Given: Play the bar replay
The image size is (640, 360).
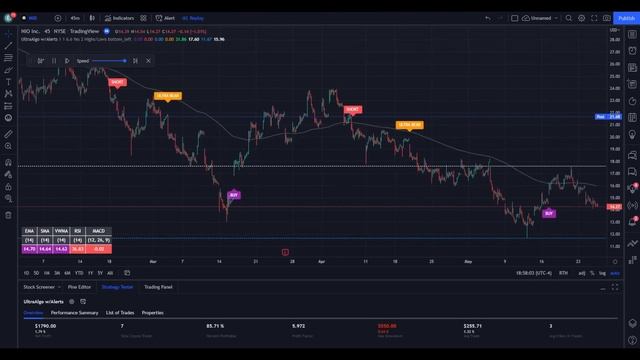Looking at the screenshot, I should tap(67, 61).
